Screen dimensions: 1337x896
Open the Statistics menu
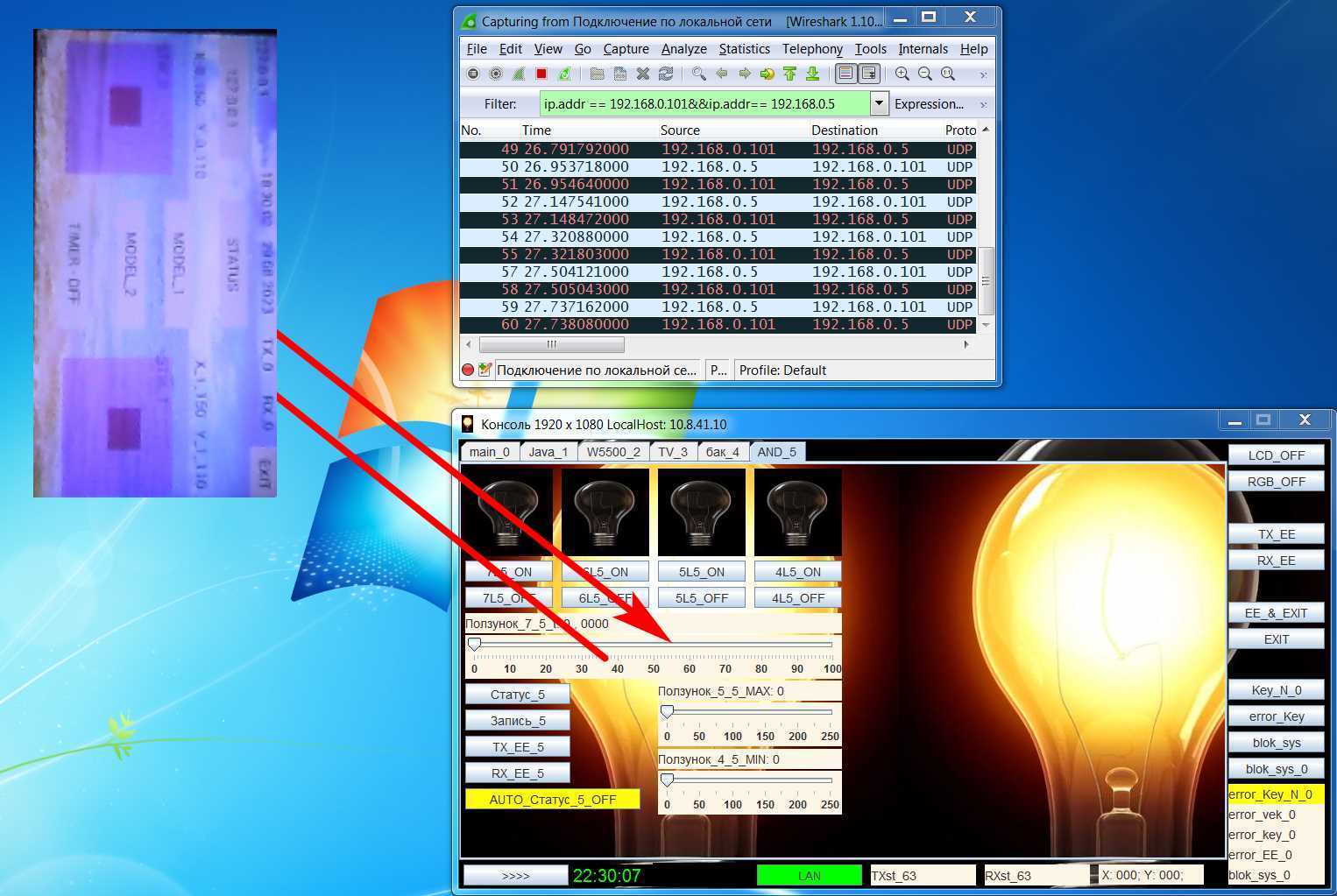coord(744,49)
